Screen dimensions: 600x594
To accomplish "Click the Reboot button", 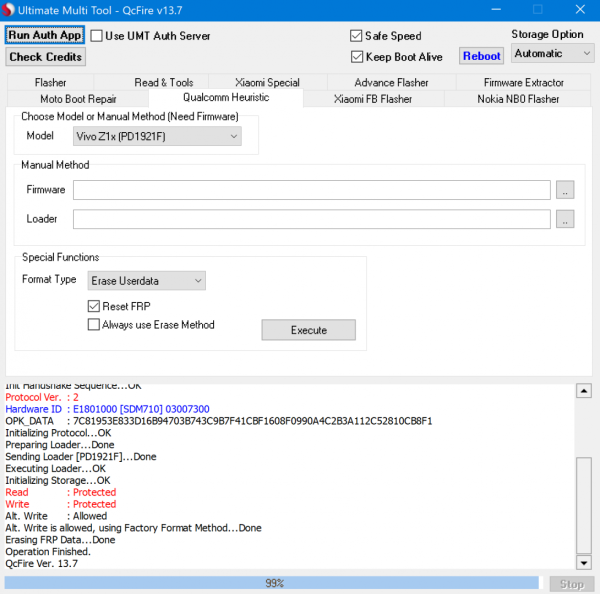I will [481, 56].
